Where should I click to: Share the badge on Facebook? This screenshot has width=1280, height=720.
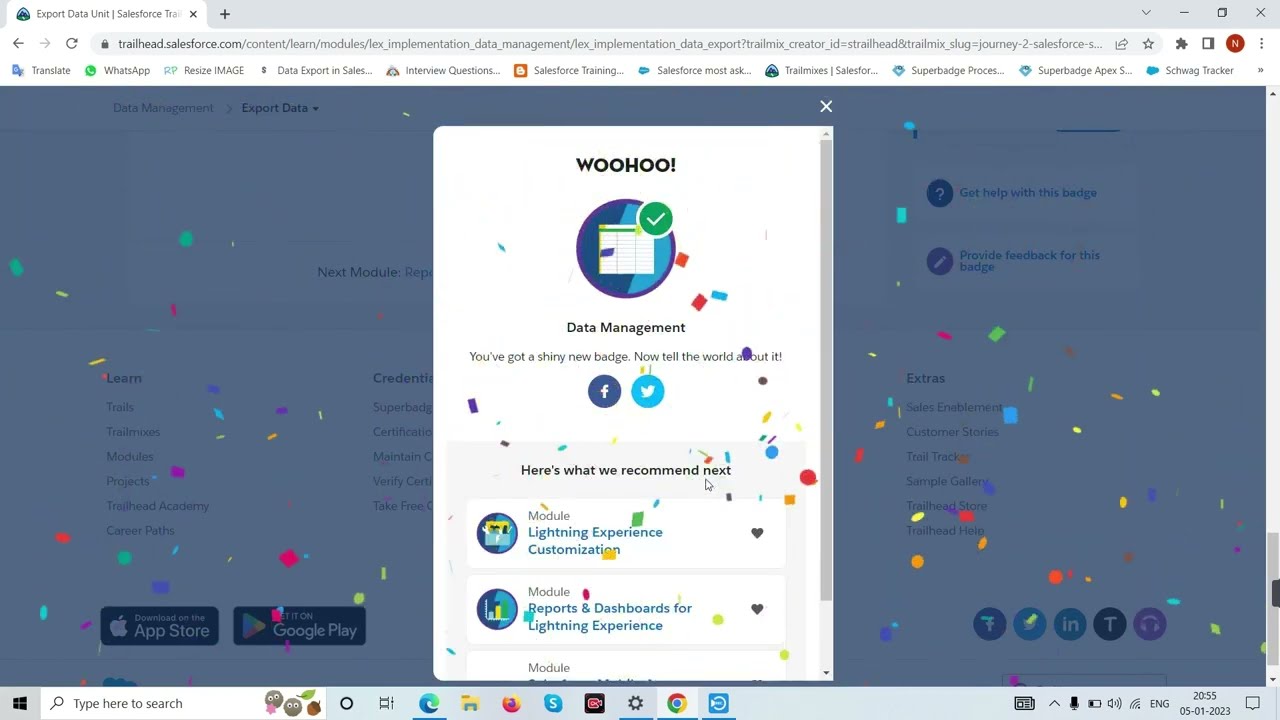click(604, 391)
